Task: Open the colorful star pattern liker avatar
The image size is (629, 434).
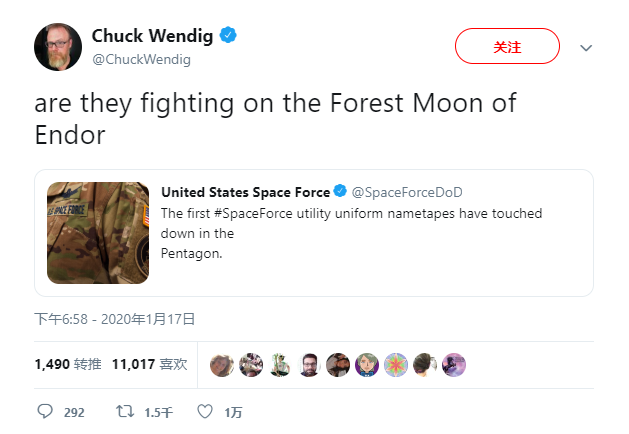Action: (x=396, y=365)
